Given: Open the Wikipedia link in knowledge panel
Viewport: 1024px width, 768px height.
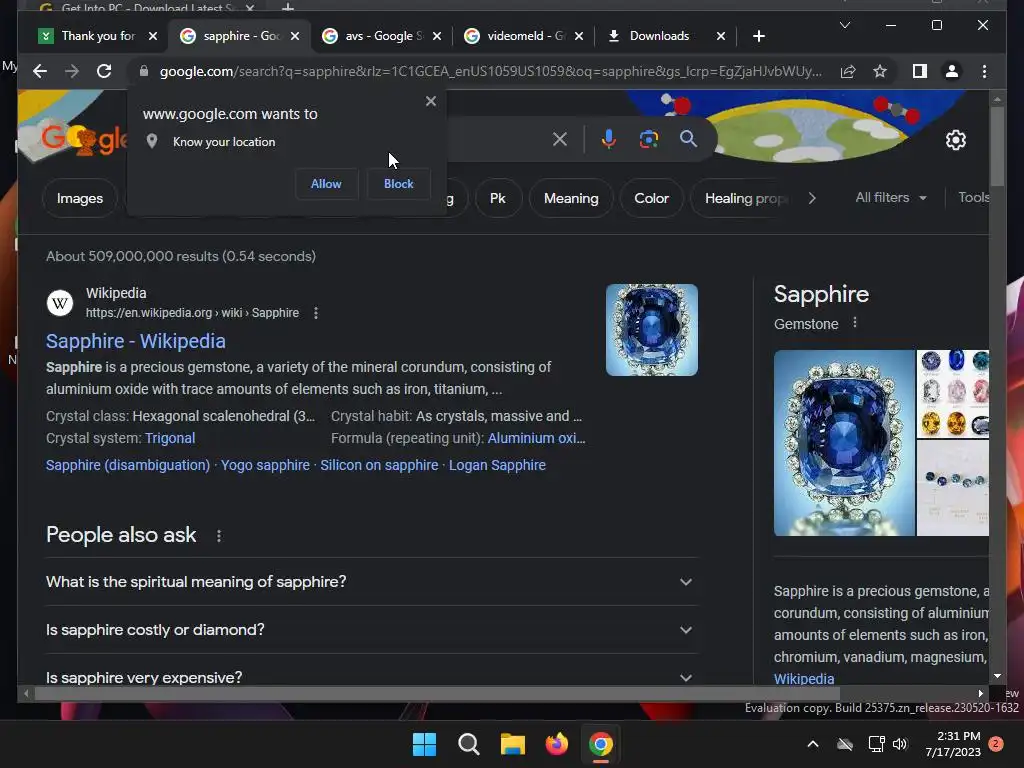Looking at the screenshot, I should pyautogui.click(x=804, y=679).
